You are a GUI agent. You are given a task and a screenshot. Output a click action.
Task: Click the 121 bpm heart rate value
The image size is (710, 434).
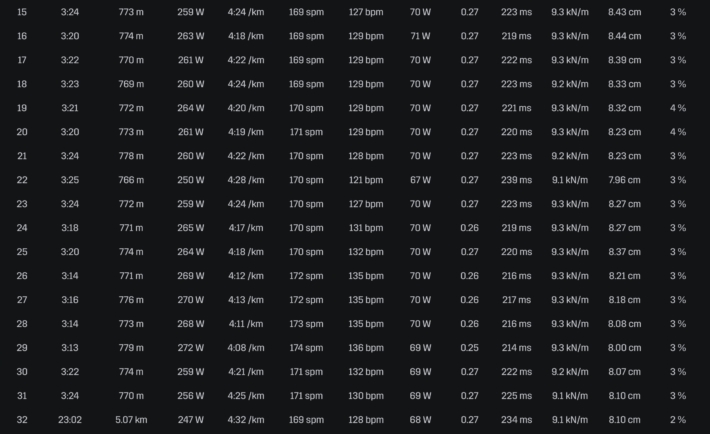(366, 180)
